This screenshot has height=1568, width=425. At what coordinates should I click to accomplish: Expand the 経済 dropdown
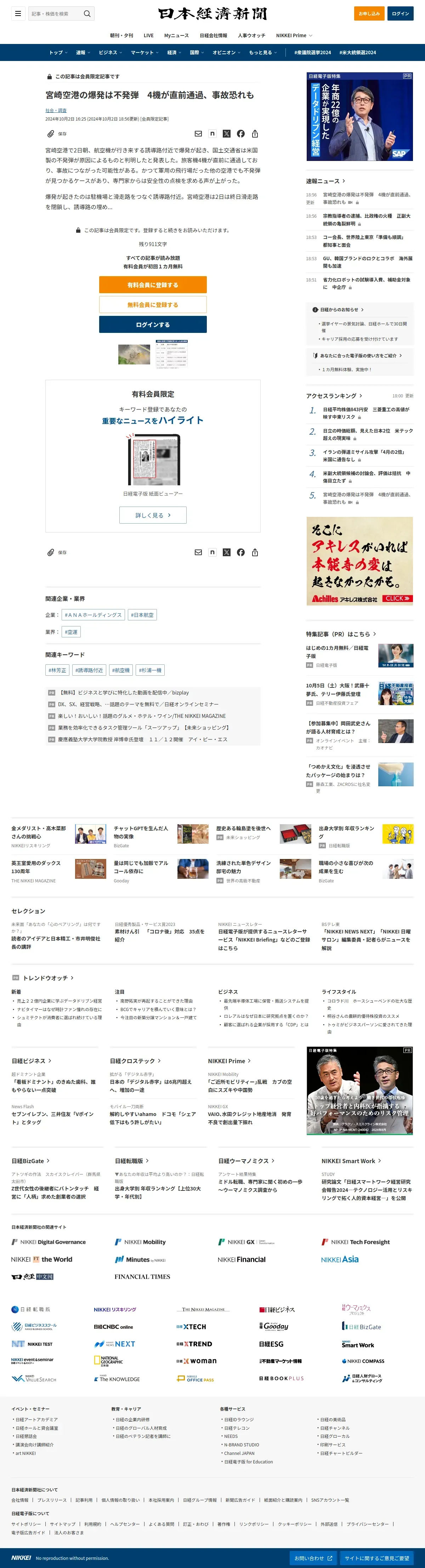175,52
